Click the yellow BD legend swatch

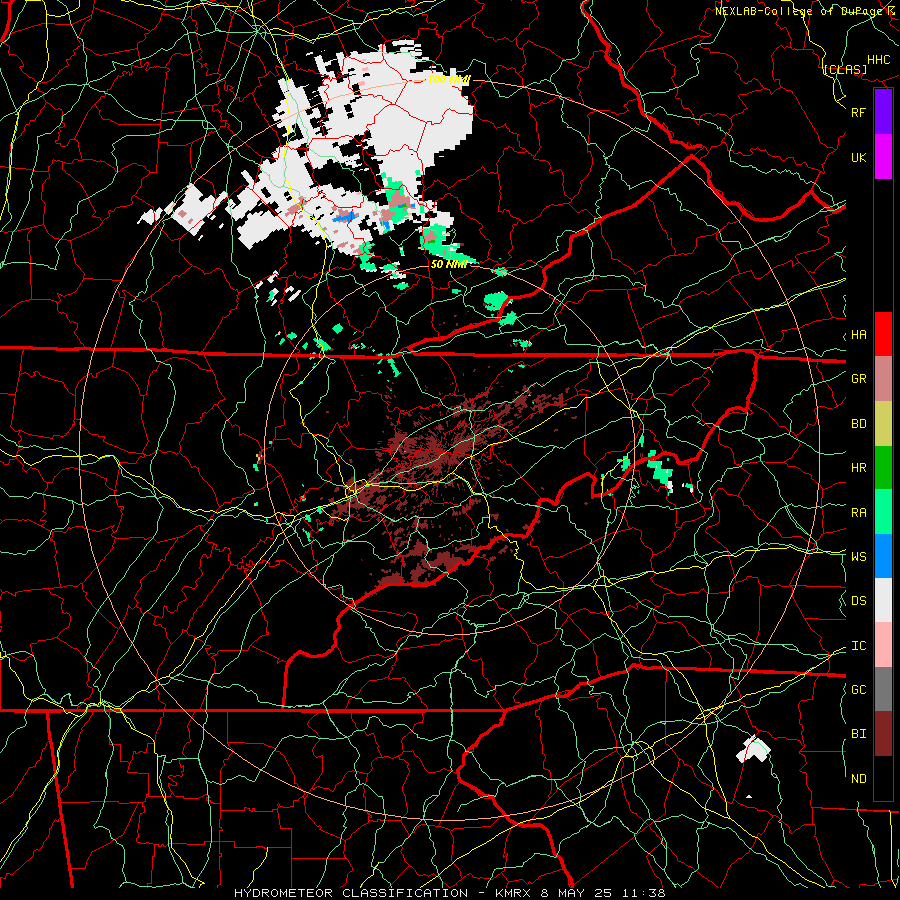(883, 424)
